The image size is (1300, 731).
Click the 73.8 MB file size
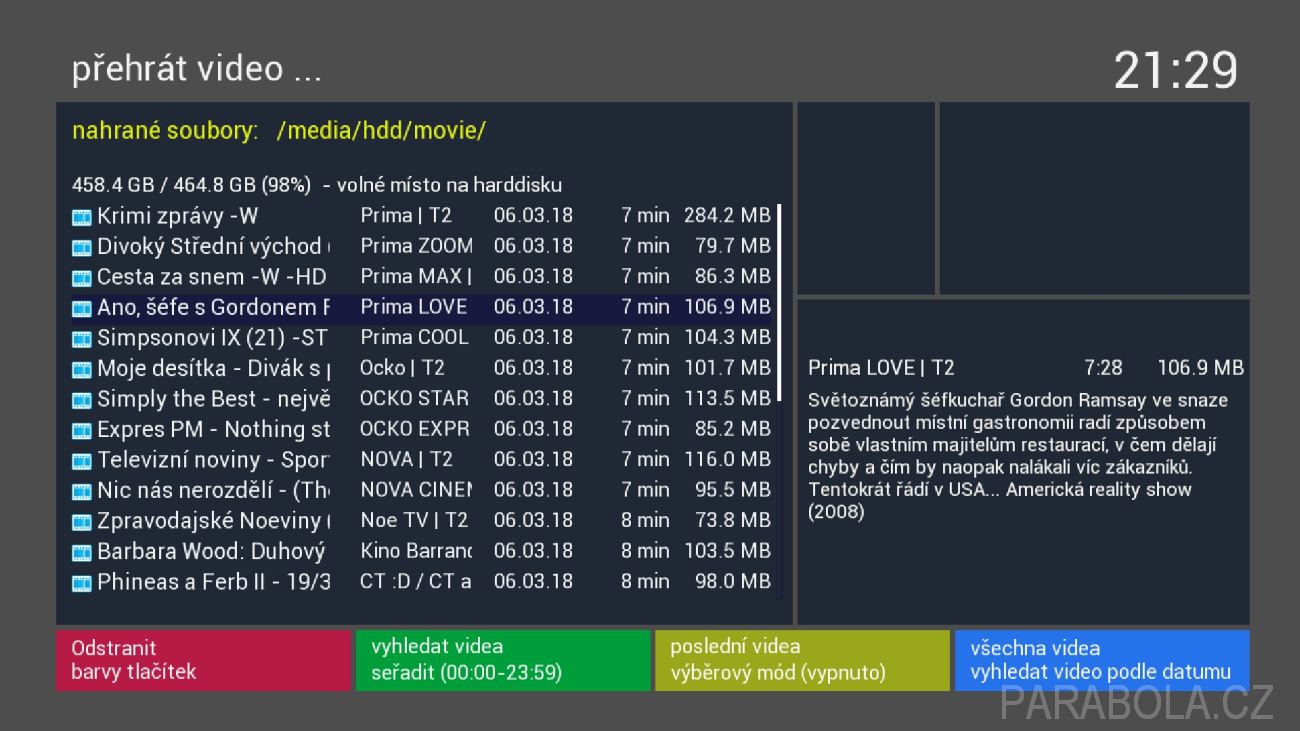pyautogui.click(x=733, y=520)
